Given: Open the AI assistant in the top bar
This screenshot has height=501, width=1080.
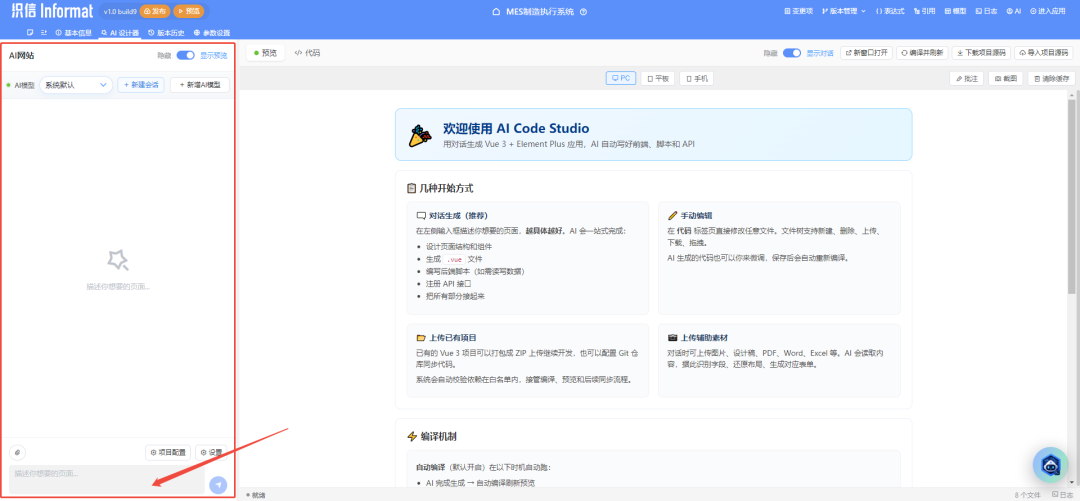Looking at the screenshot, I should tap(1014, 11).
